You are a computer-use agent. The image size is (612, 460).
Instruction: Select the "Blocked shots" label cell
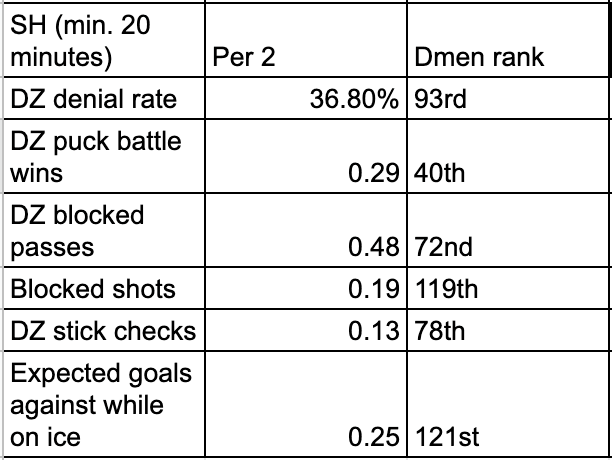pyautogui.click(x=103, y=289)
